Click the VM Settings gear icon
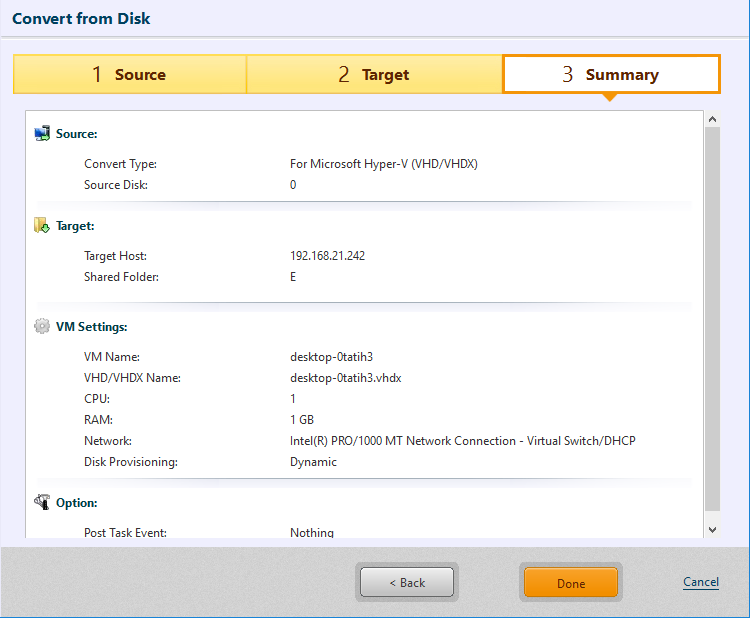This screenshot has width=750, height=618. click(42, 326)
